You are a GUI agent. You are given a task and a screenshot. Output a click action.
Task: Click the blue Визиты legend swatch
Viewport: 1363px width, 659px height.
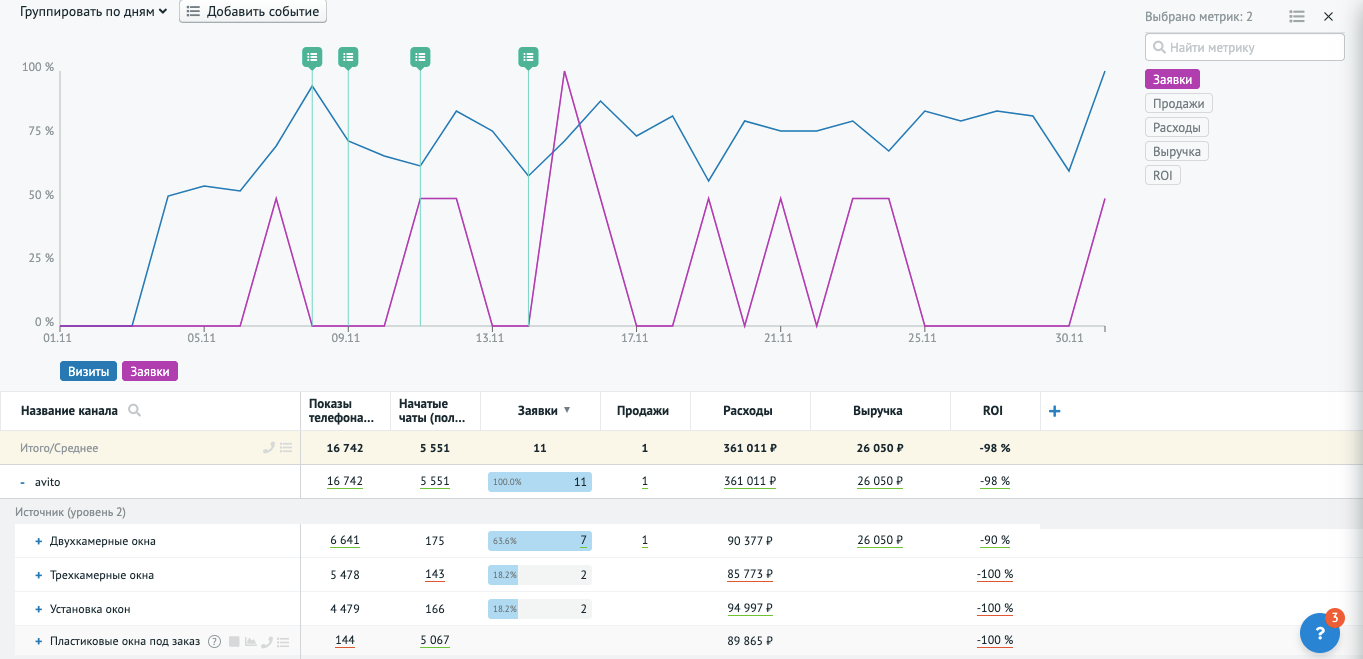tap(88, 372)
